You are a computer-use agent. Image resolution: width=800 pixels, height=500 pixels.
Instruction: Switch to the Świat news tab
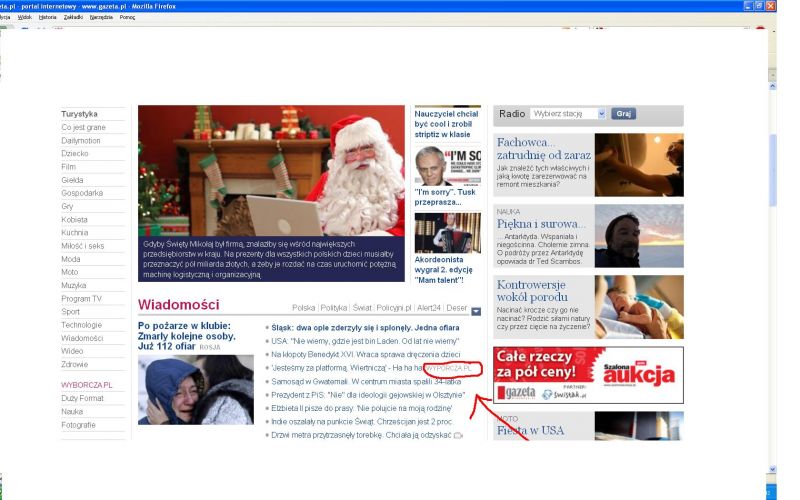click(362, 308)
